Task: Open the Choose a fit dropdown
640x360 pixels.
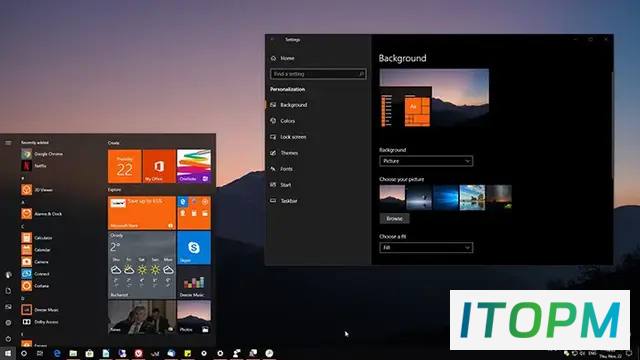Action: tap(426, 248)
